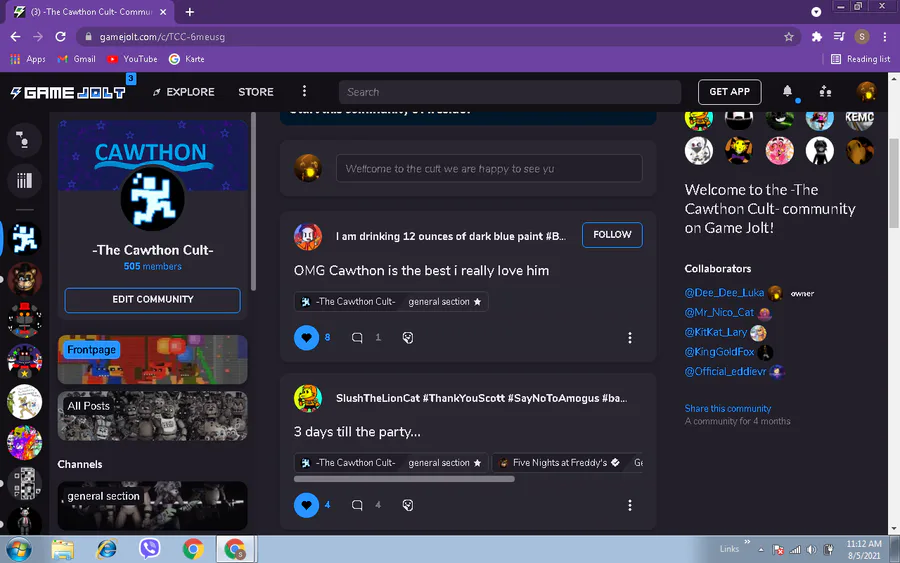Click the Five Nights at Freddy's community tag
900x563 pixels.
point(559,463)
